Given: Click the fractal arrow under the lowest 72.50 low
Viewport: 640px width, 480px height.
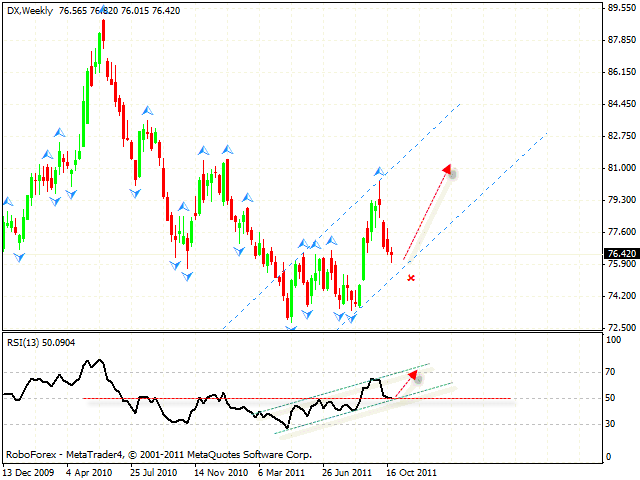Looking at the screenshot, I should coord(291,325).
